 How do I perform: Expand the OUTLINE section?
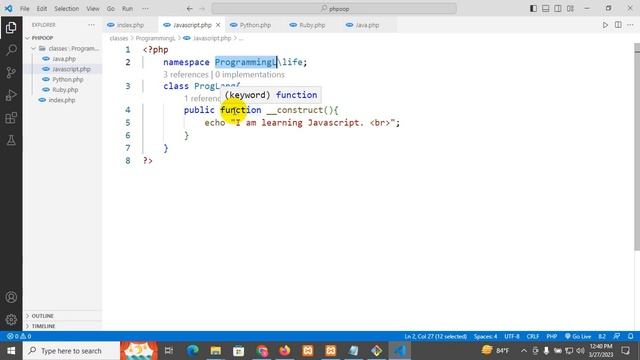click(62, 316)
